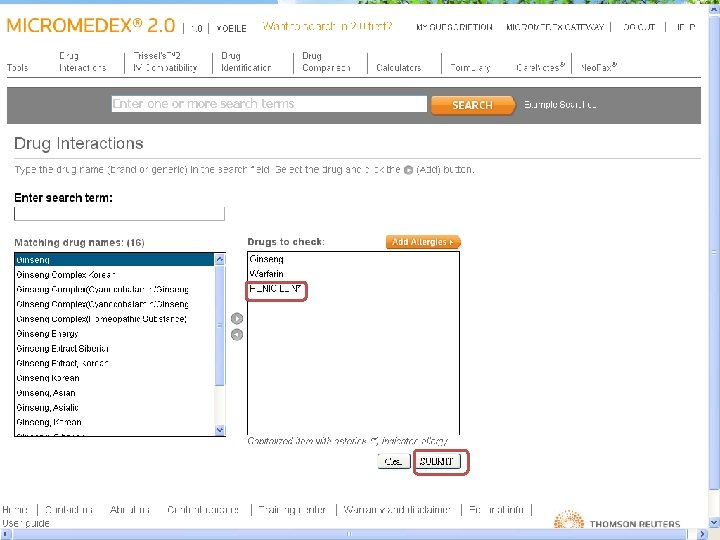Click the Help link at top right
Screen dimensions: 720x540
click(x=685, y=27)
